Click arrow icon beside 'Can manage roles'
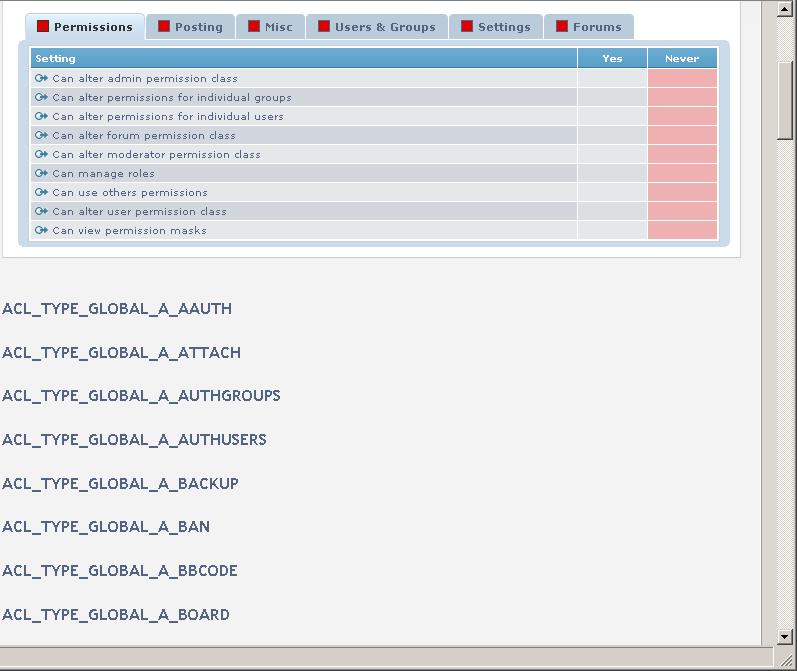Image resolution: width=797 pixels, height=671 pixels. (x=41, y=173)
